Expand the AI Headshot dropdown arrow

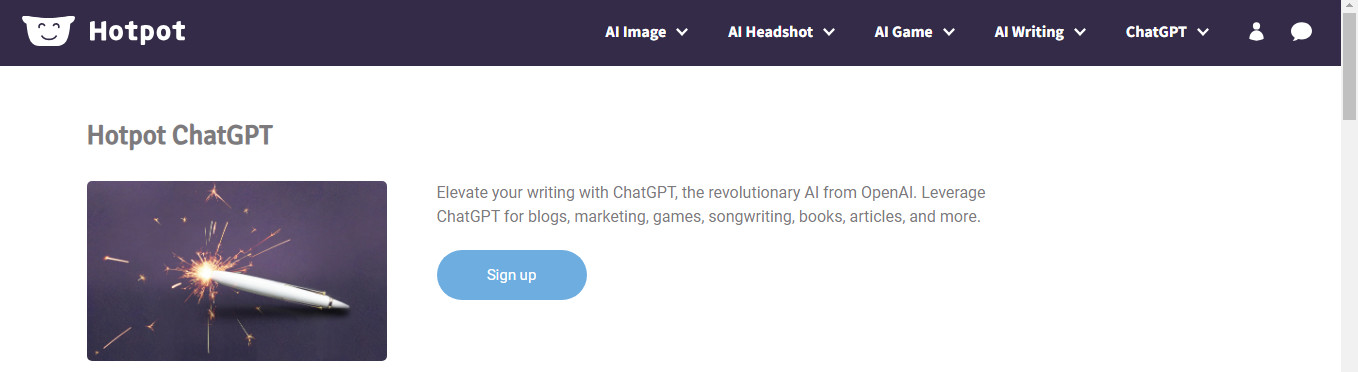pyautogui.click(x=829, y=32)
